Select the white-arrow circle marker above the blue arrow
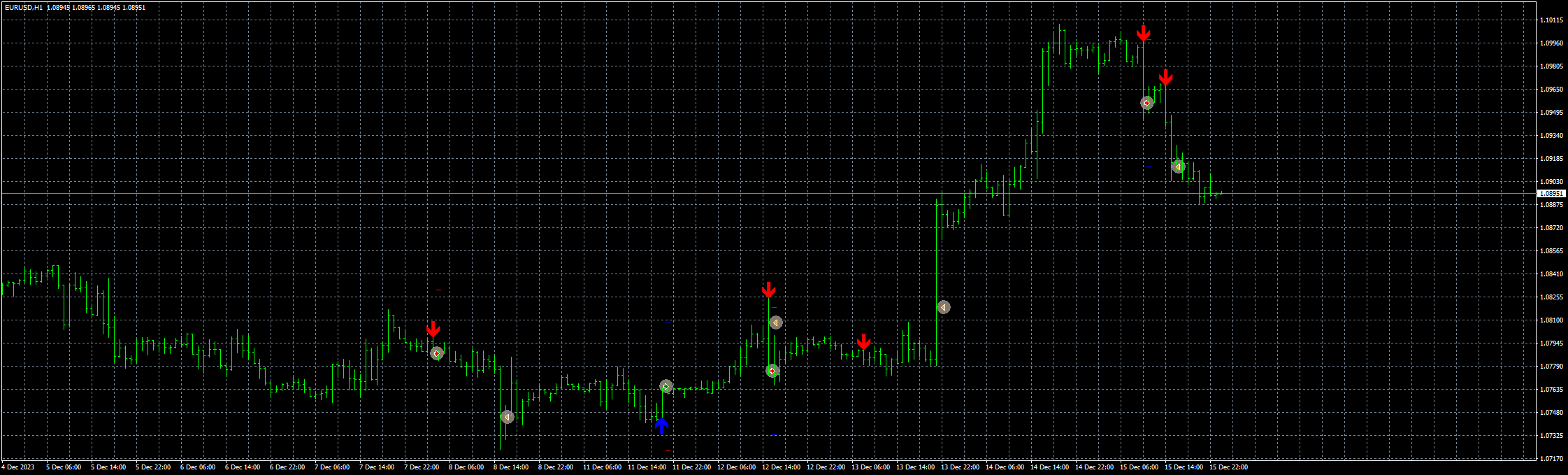Screen dimensions: 1568x475 coord(666,386)
